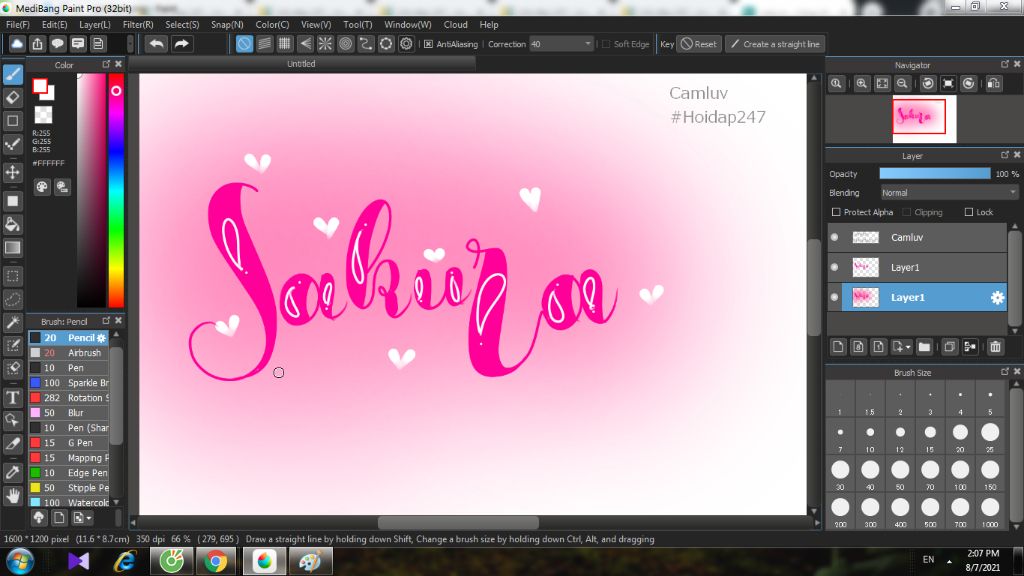The height and width of the screenshot is (576, 1024).
Task: Undock the Layer panel
Action: point(1004,155)
